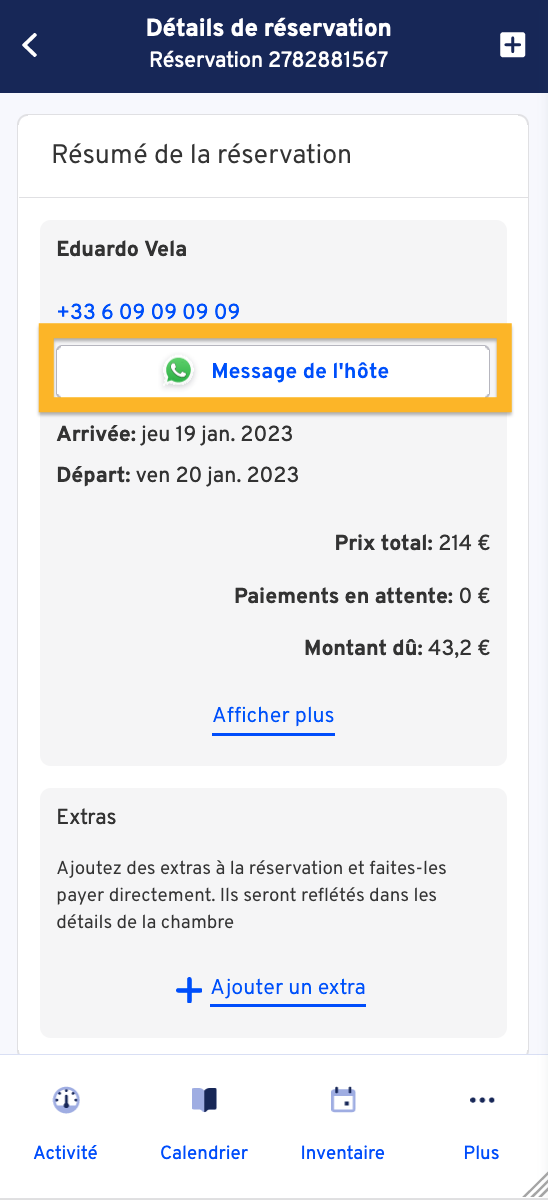Screen dimensions: 548x1200
Task: Click the Message de l'hôte button
Action: click(x=273, y=371)
